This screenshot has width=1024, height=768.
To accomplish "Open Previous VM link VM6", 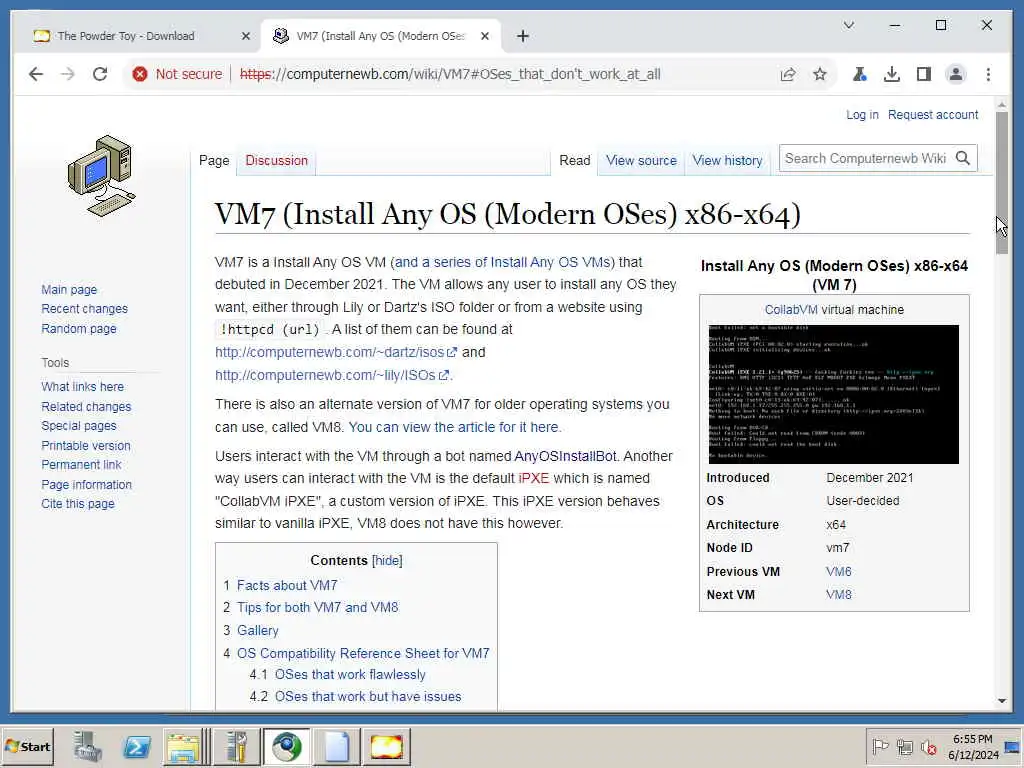I will pos(839,571).
